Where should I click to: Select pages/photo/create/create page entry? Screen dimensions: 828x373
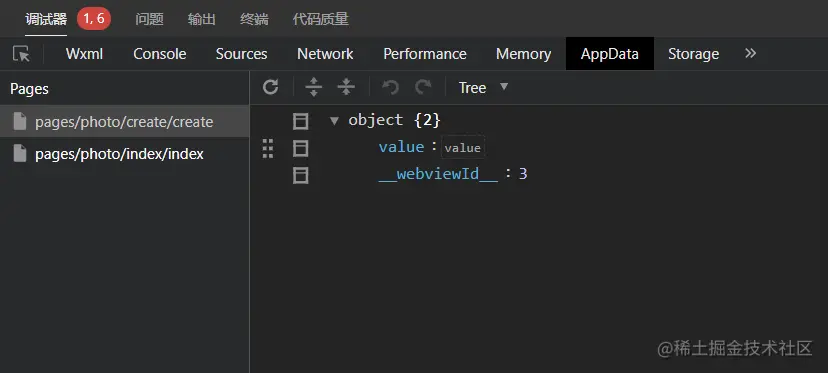125,122
